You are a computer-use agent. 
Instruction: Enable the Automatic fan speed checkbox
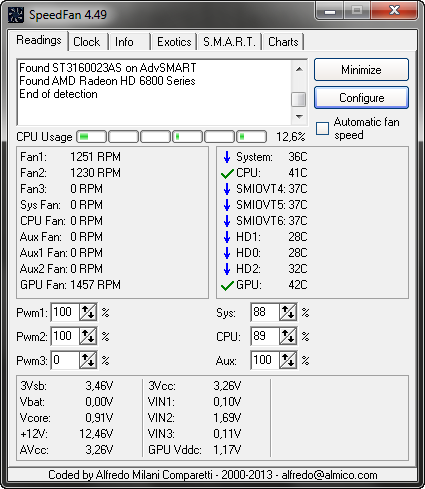[x=322, y=128]
